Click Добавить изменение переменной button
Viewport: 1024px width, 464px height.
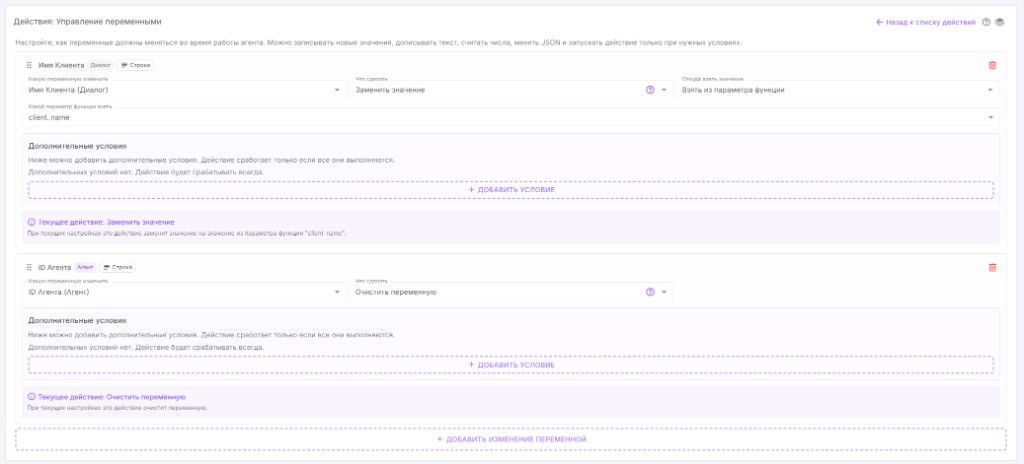(511, 439)
